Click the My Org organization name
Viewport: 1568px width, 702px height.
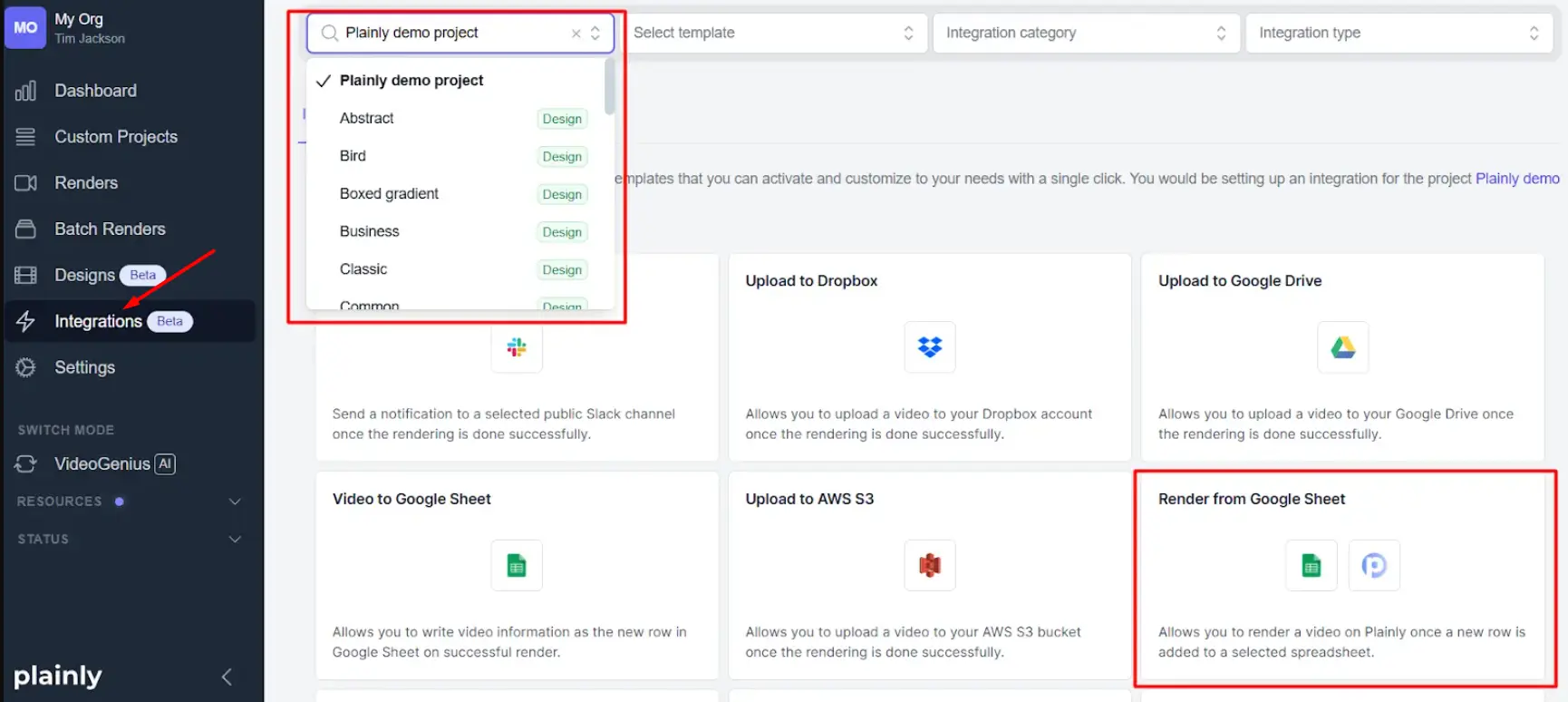point(79,19)
